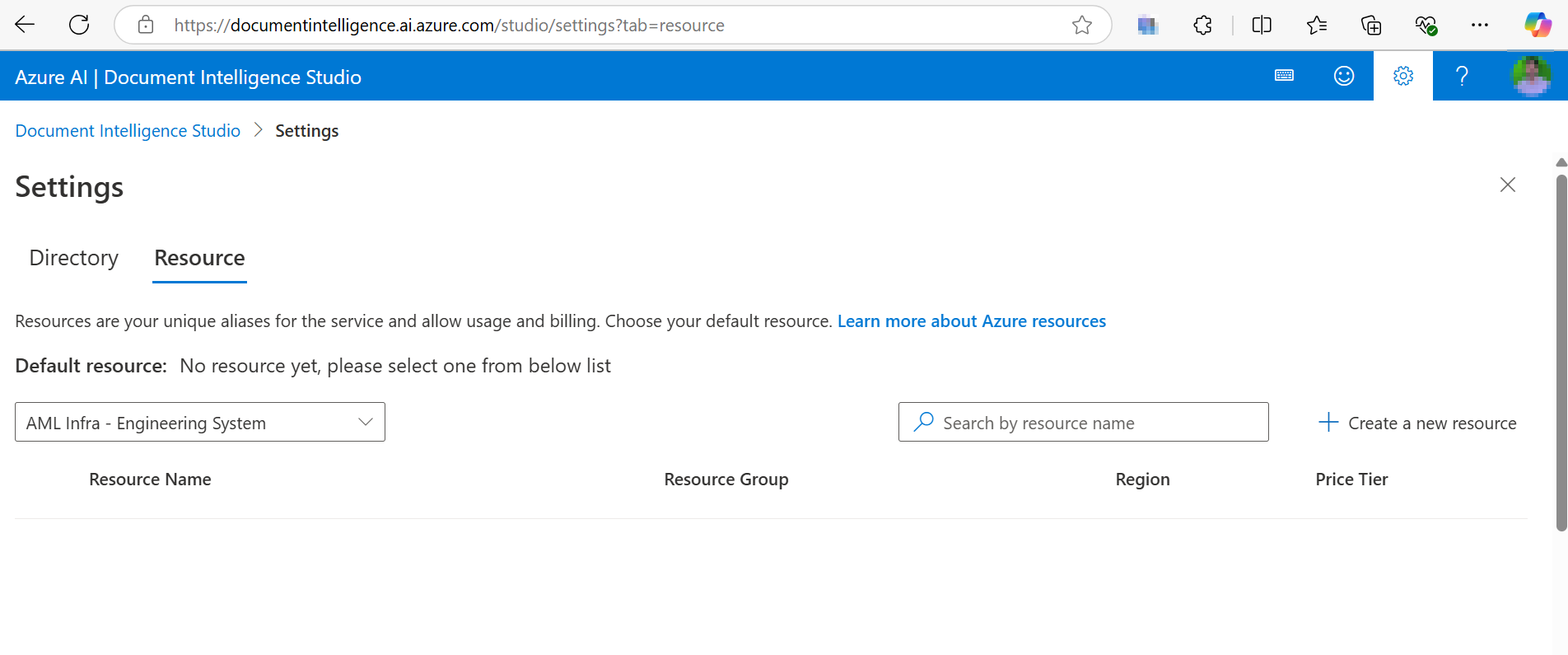Open the user account avatar
Viewport: 1568px width, 655px height.
coord(1531,76)
